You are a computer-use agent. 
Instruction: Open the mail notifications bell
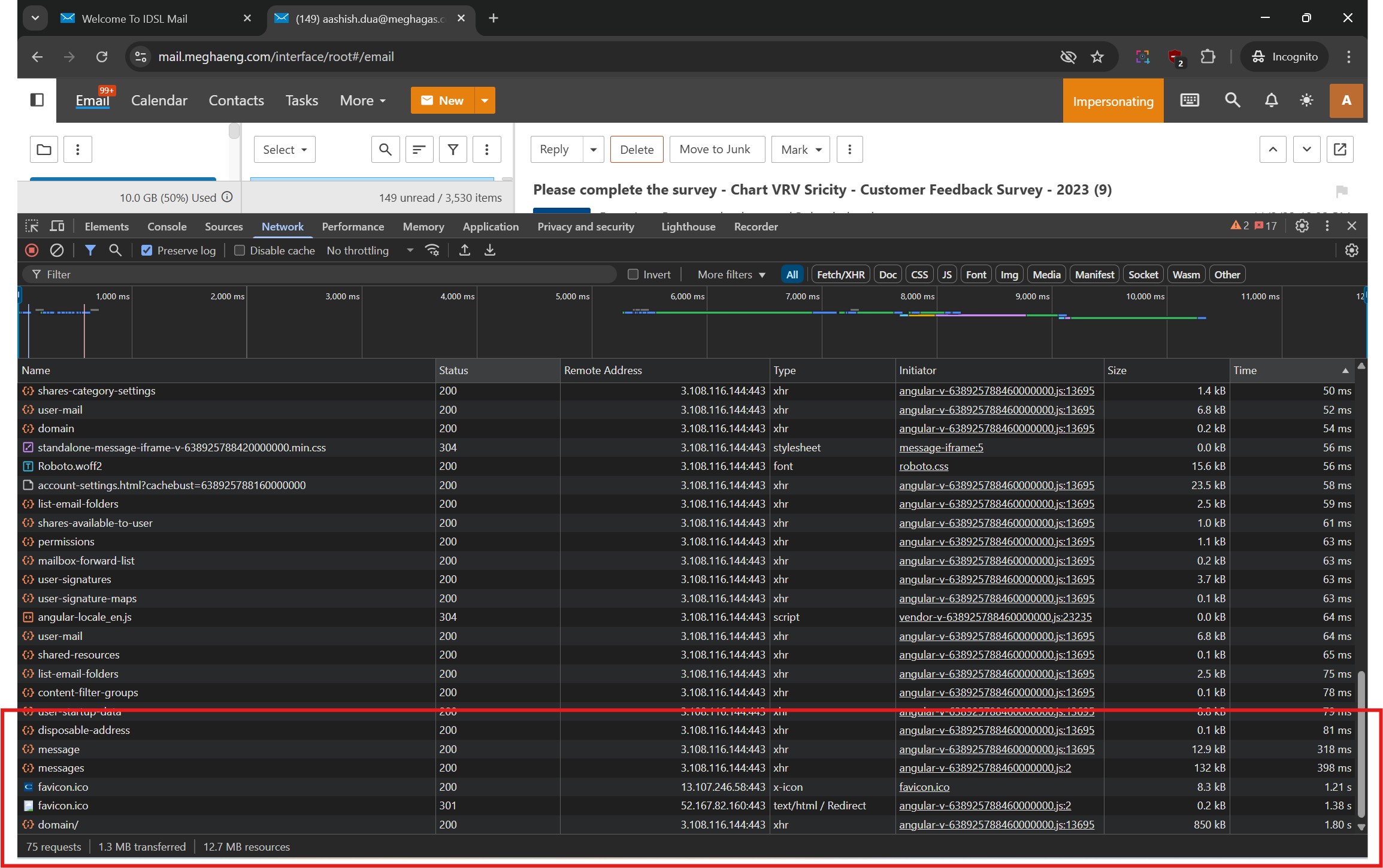click(1271, 101)
